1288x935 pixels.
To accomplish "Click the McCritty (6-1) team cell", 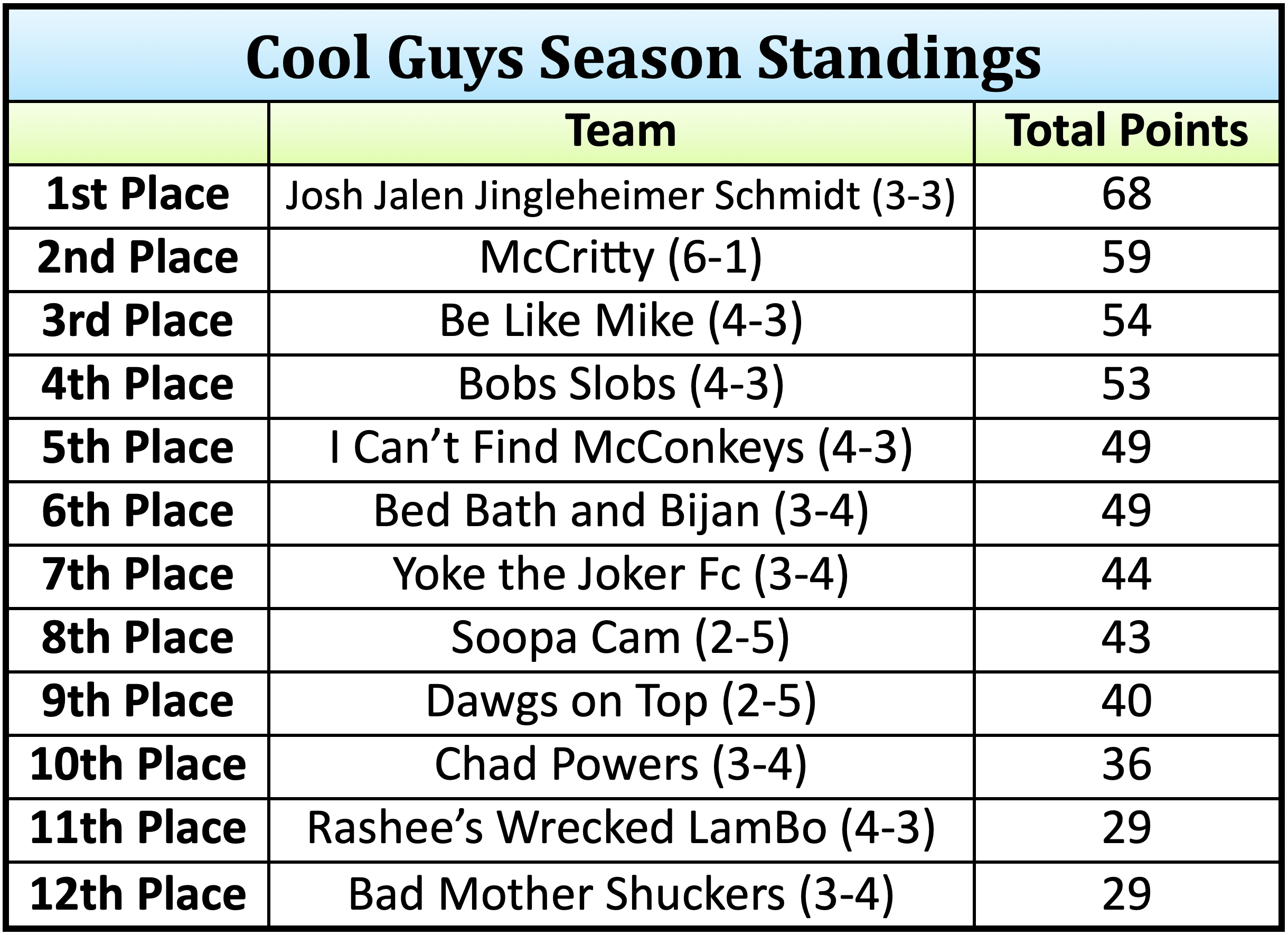I will 621,258.
